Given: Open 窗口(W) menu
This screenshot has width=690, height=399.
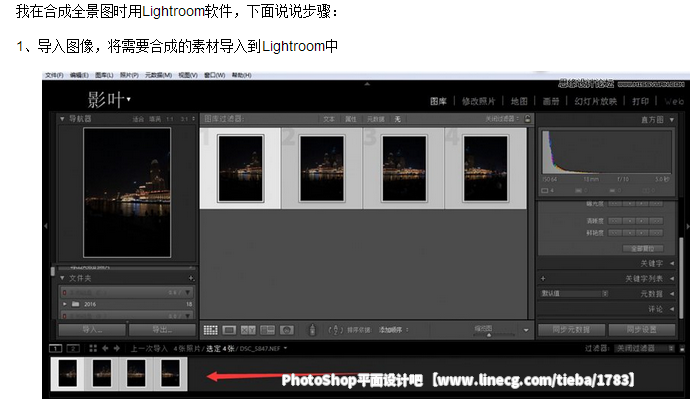Looking at the screenshot, I should pos(214,75).
